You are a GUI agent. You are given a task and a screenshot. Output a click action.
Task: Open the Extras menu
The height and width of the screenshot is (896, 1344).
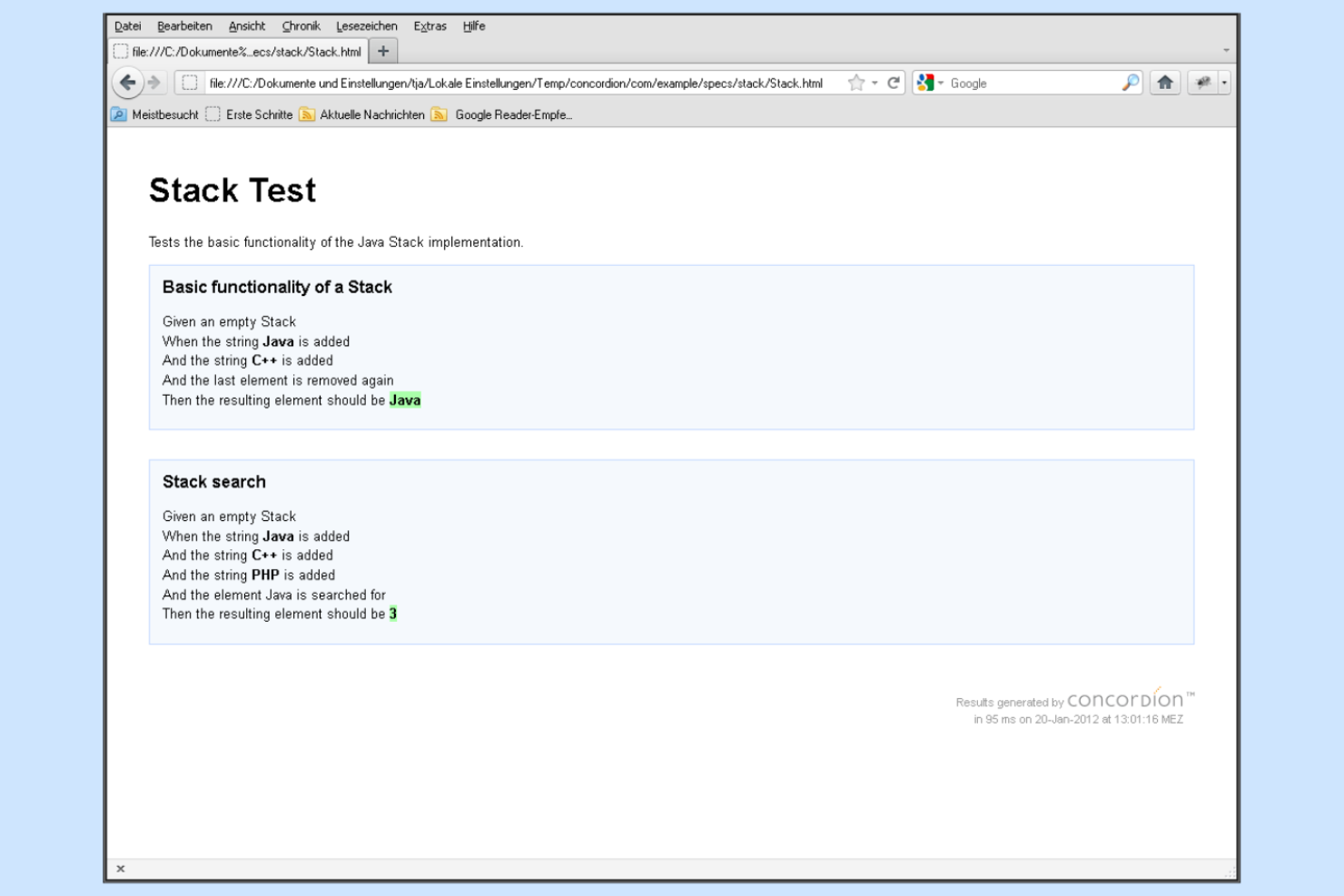tap(429, 25)
